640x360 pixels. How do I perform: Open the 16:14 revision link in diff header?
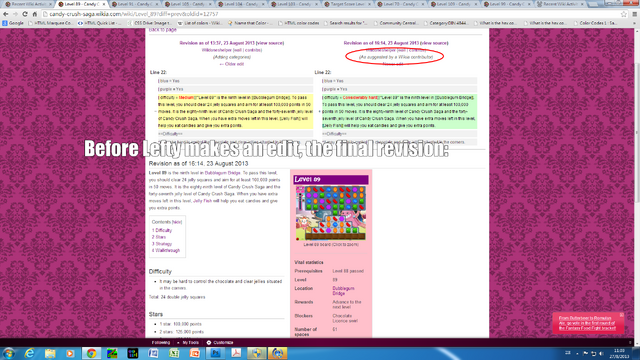pos(381,43)
